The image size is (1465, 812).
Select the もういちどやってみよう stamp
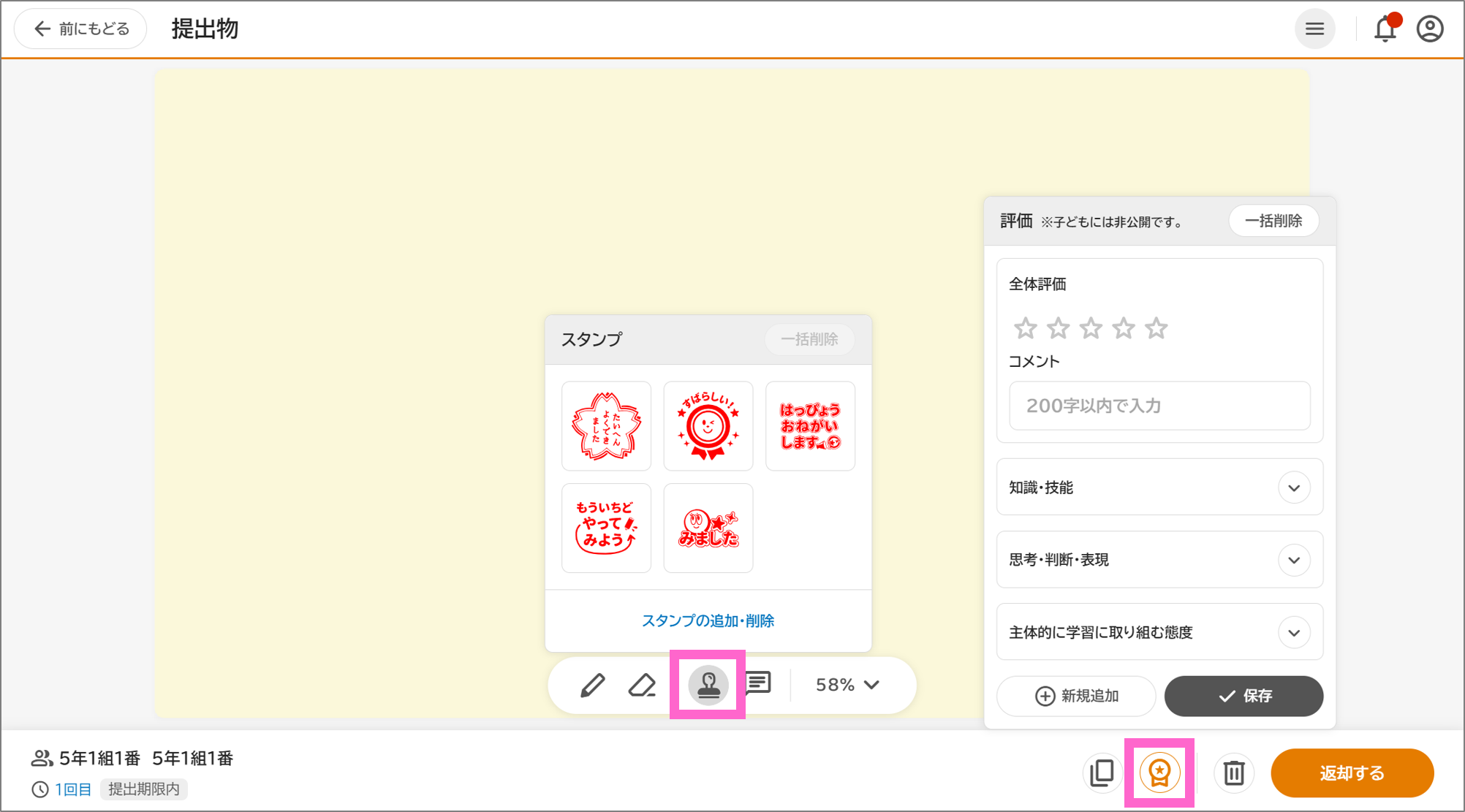606,528
